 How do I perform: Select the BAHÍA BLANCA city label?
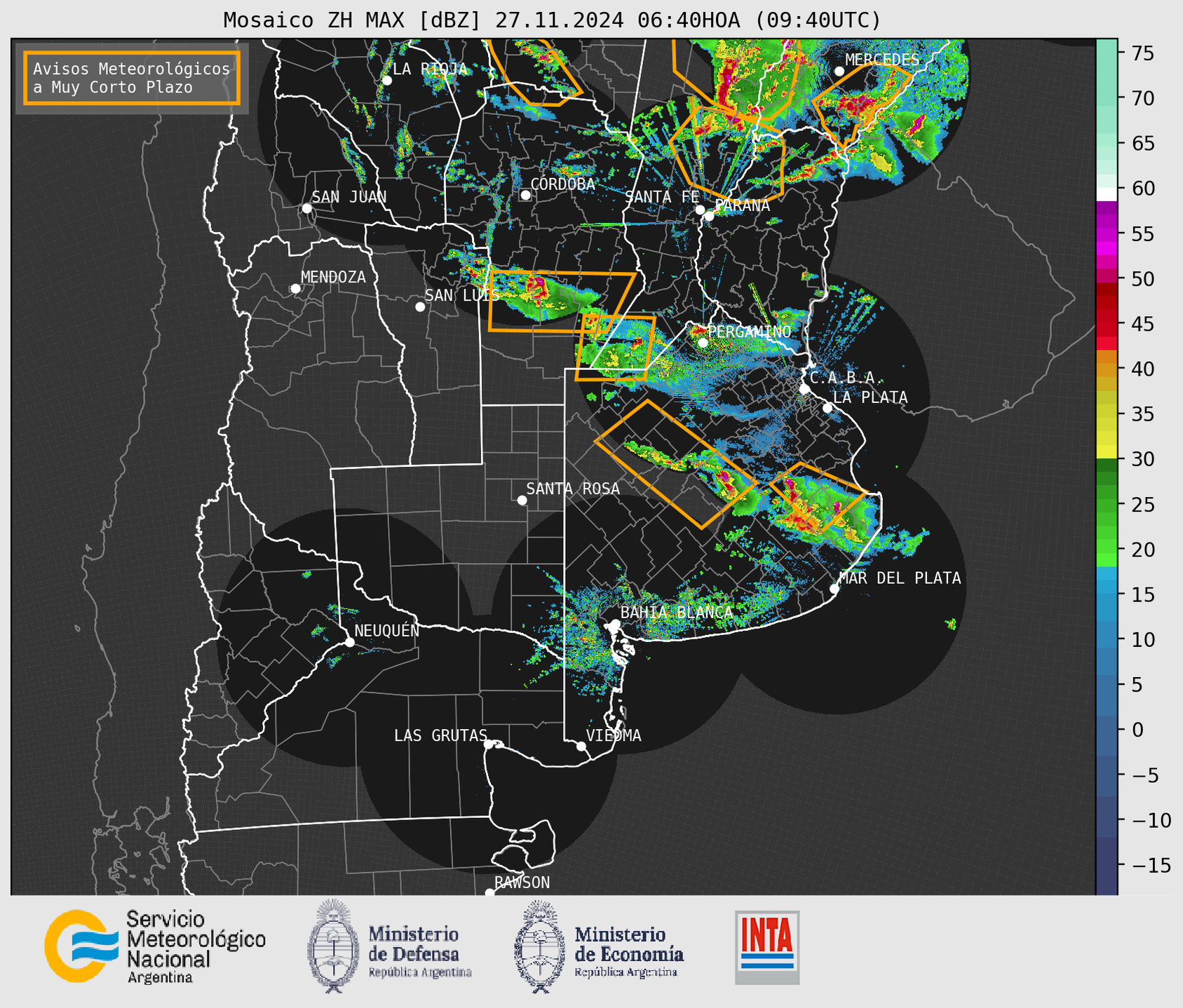pyautogui.click(x=676, y=612)
